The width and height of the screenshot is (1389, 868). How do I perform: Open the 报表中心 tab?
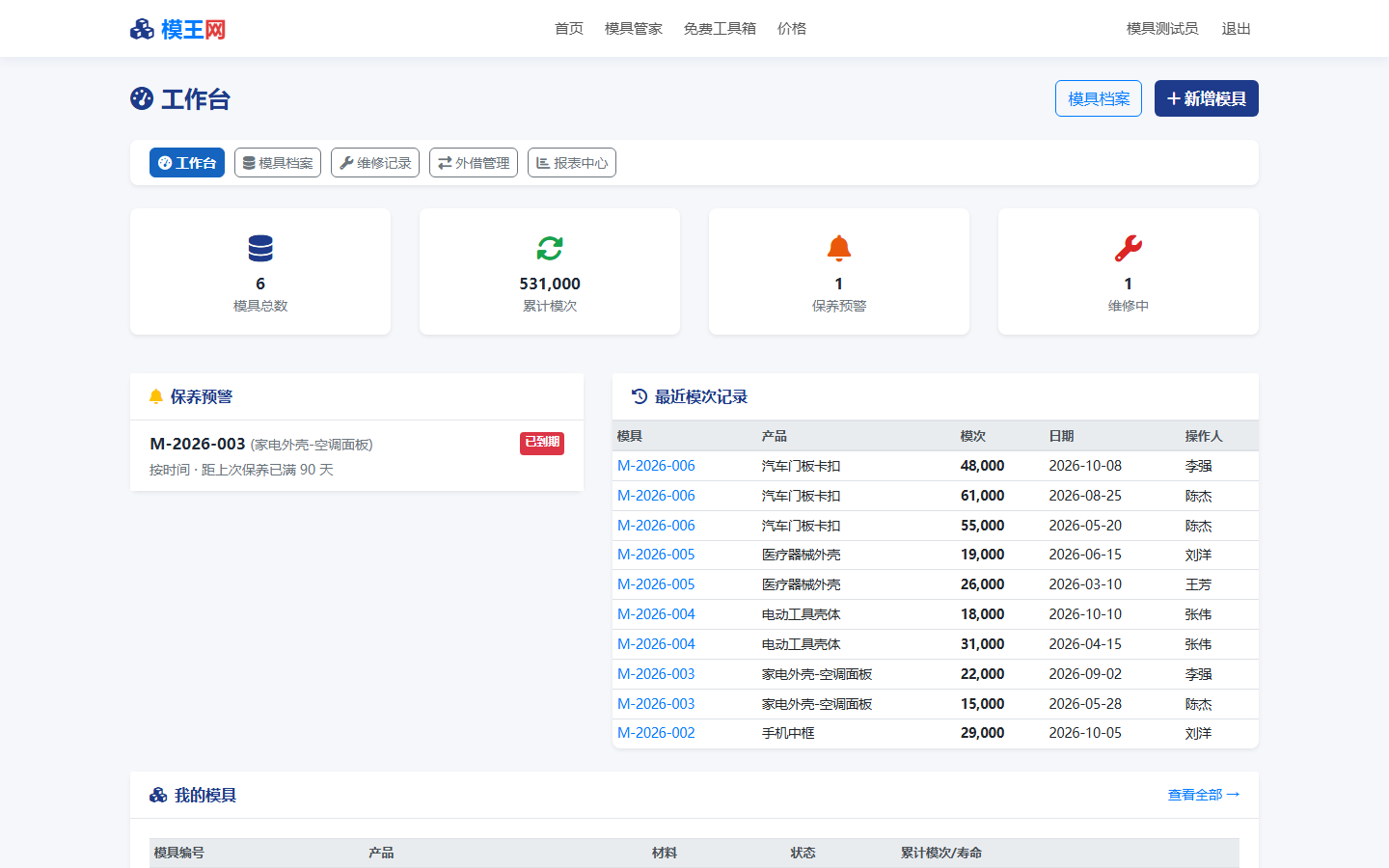(x=572, y=163)
